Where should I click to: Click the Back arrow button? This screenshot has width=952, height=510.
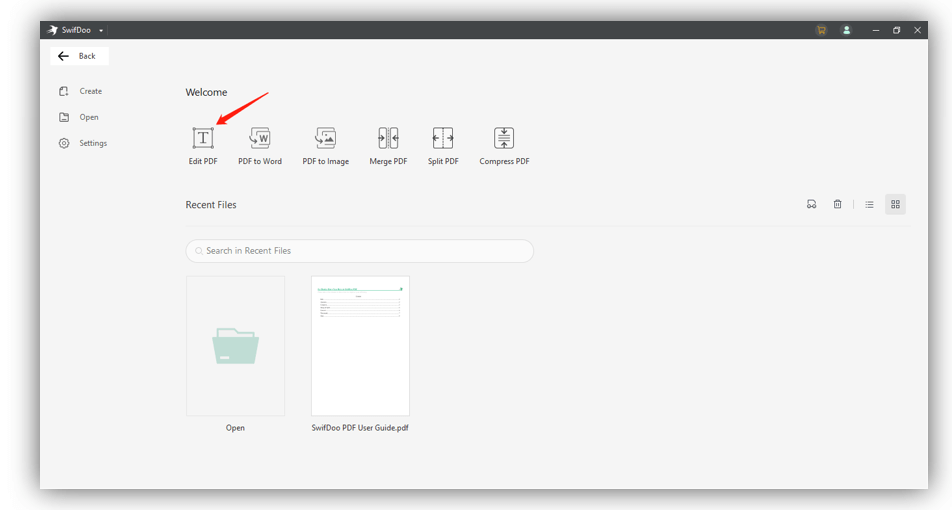(x=79, y=56)
